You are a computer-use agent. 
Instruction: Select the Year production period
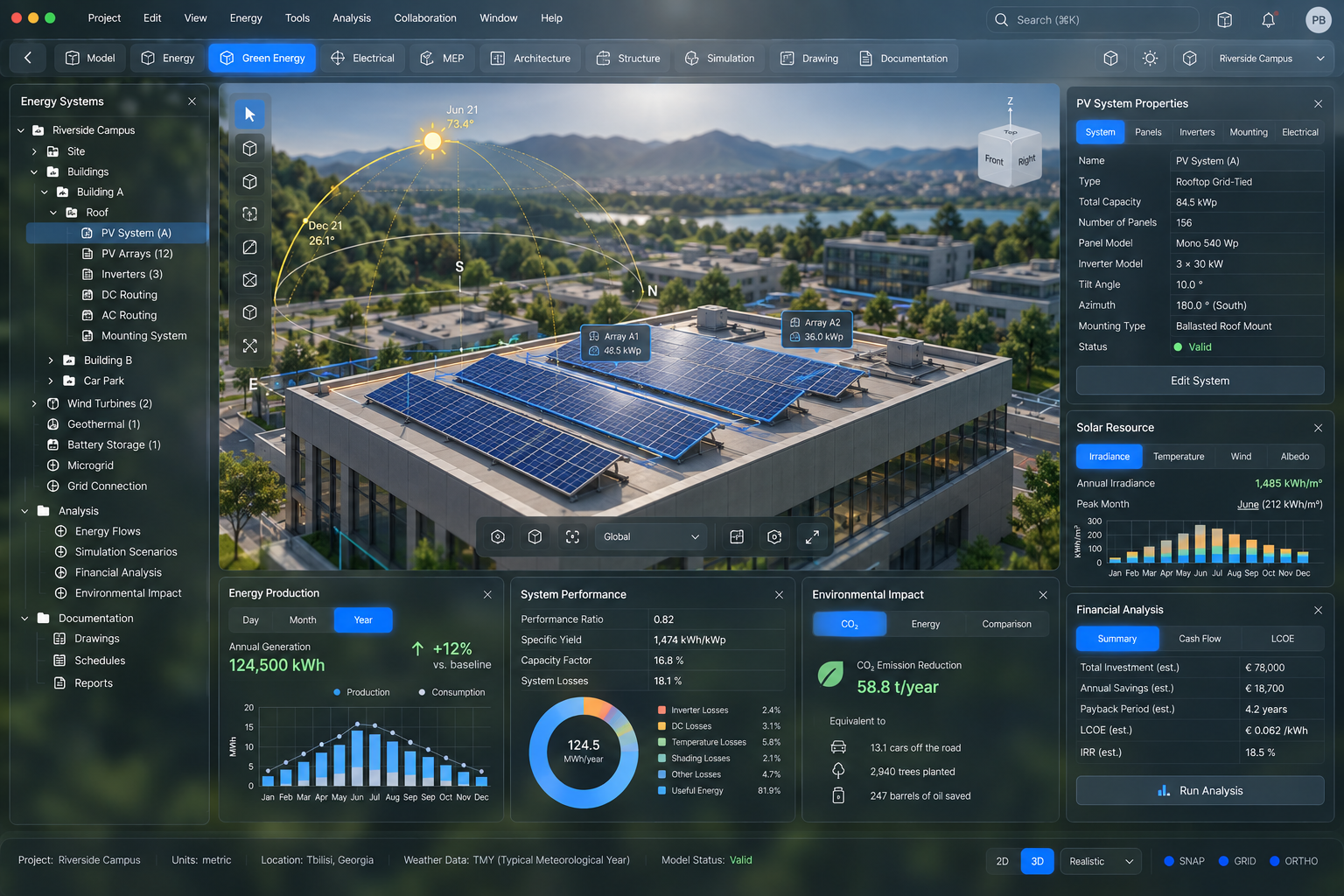click(x=362, y=620)
